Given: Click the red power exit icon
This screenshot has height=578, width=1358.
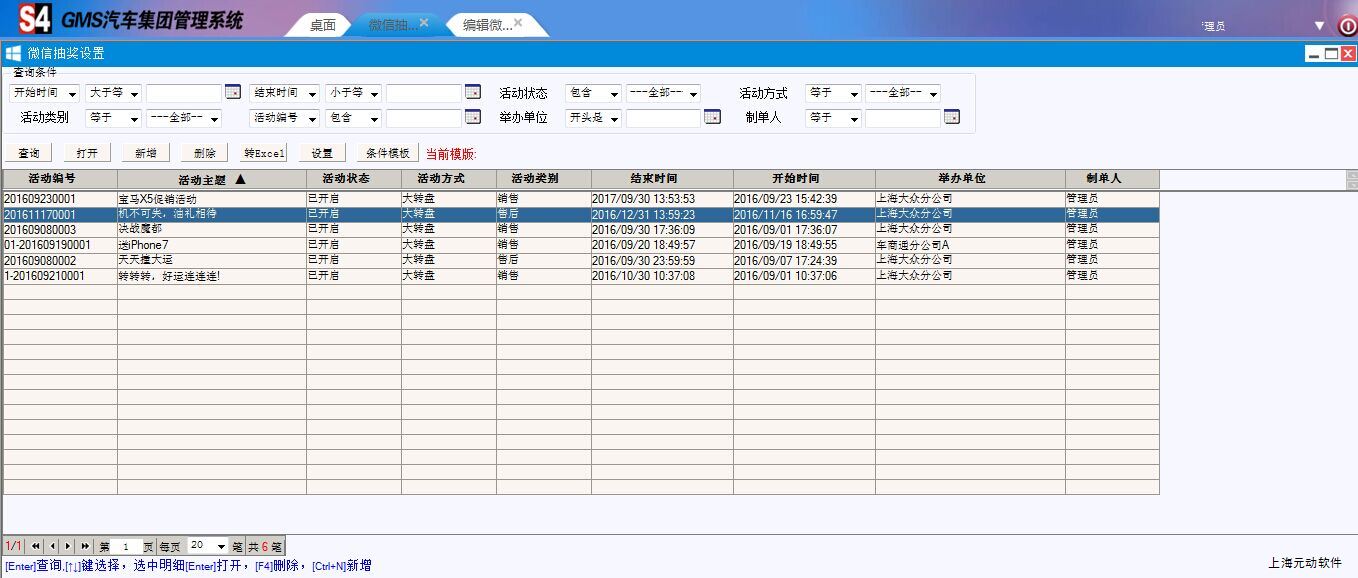Looking at the screenshot, I should [x=1347, y=26].
